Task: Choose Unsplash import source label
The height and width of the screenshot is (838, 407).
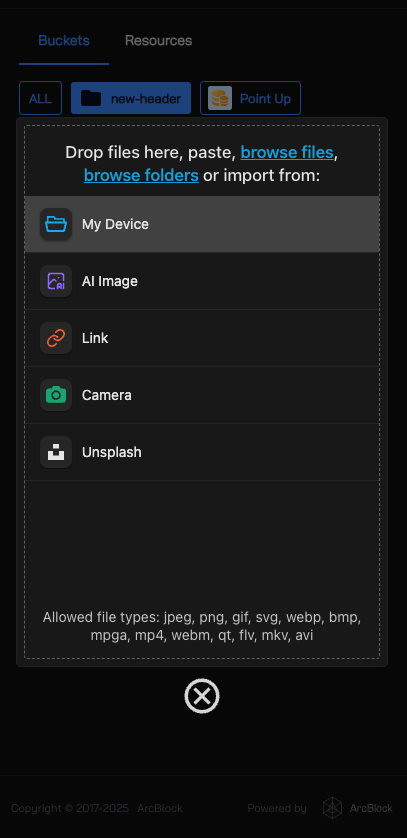Action: pyautogui.click(x=112, y=452)
